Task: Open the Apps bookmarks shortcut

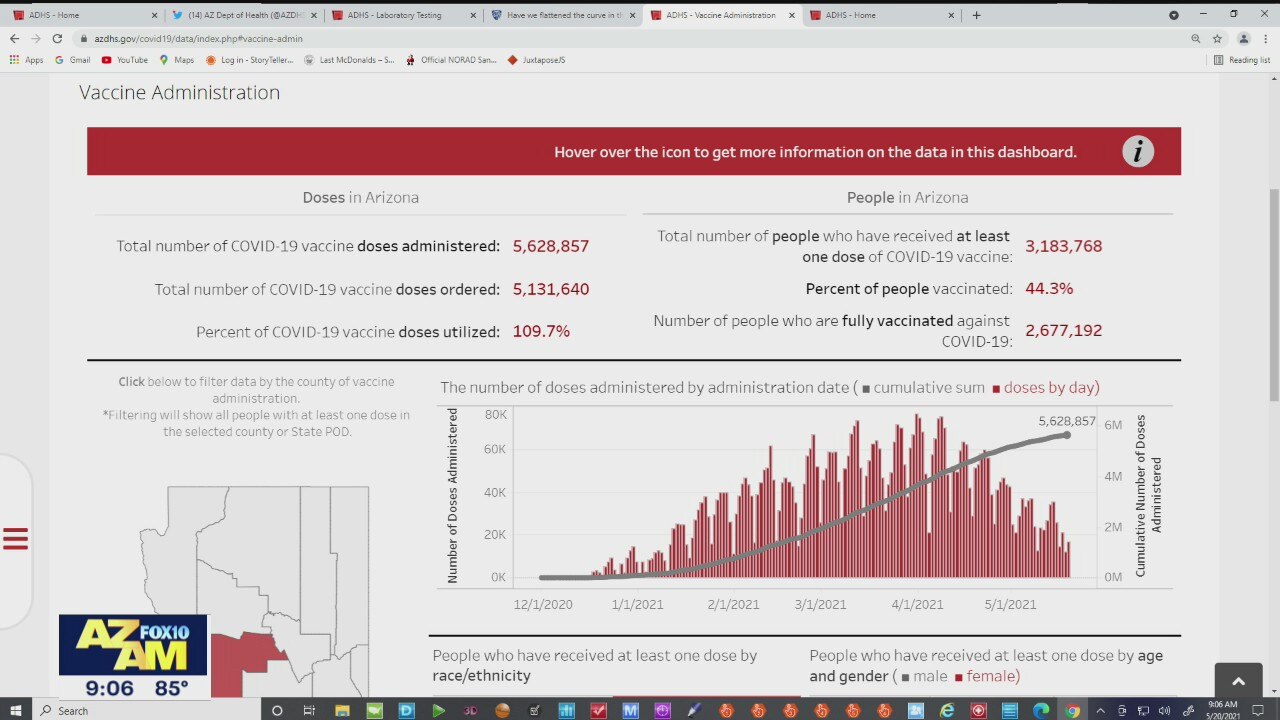Action: (26, 60)
